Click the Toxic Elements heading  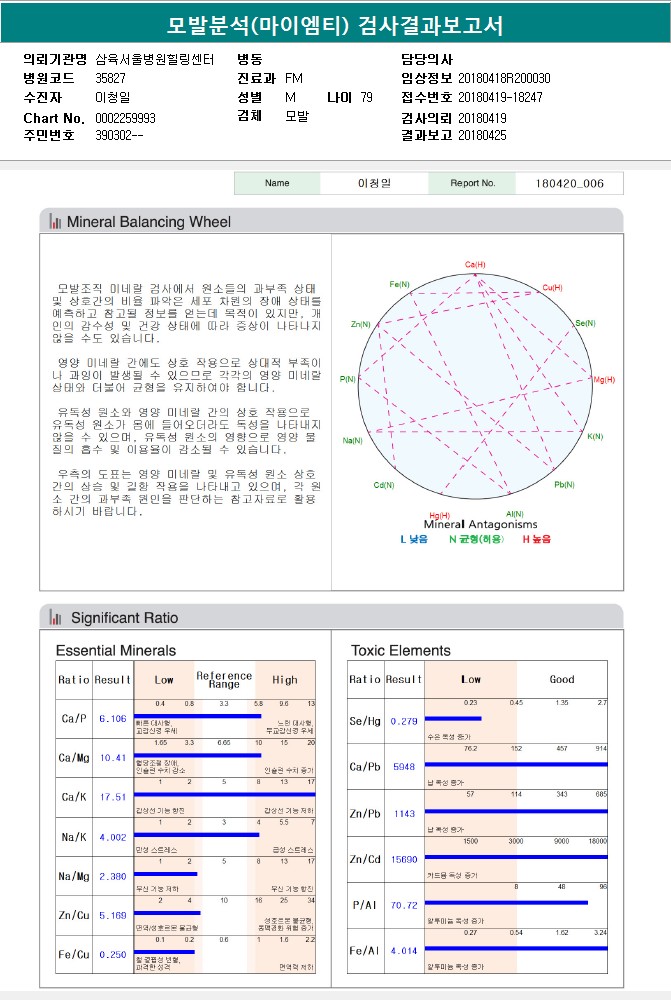tap(401, 651)
